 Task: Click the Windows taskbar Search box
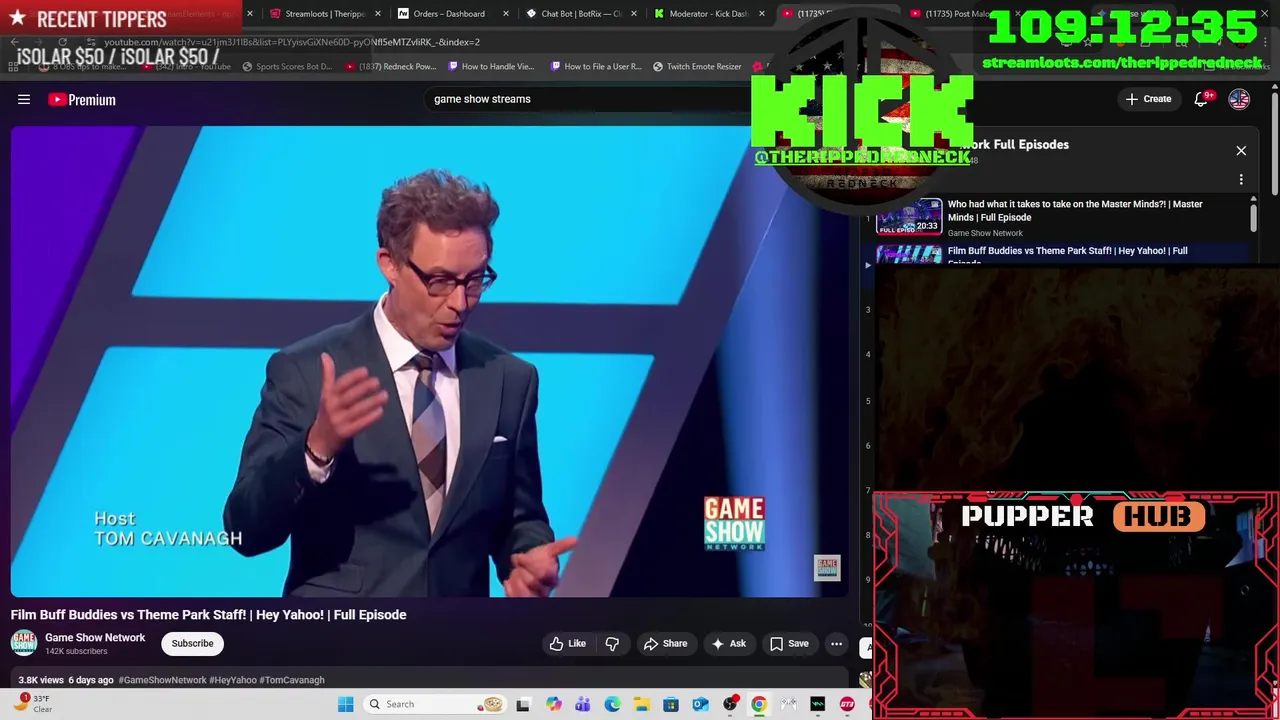coord(435,704)
